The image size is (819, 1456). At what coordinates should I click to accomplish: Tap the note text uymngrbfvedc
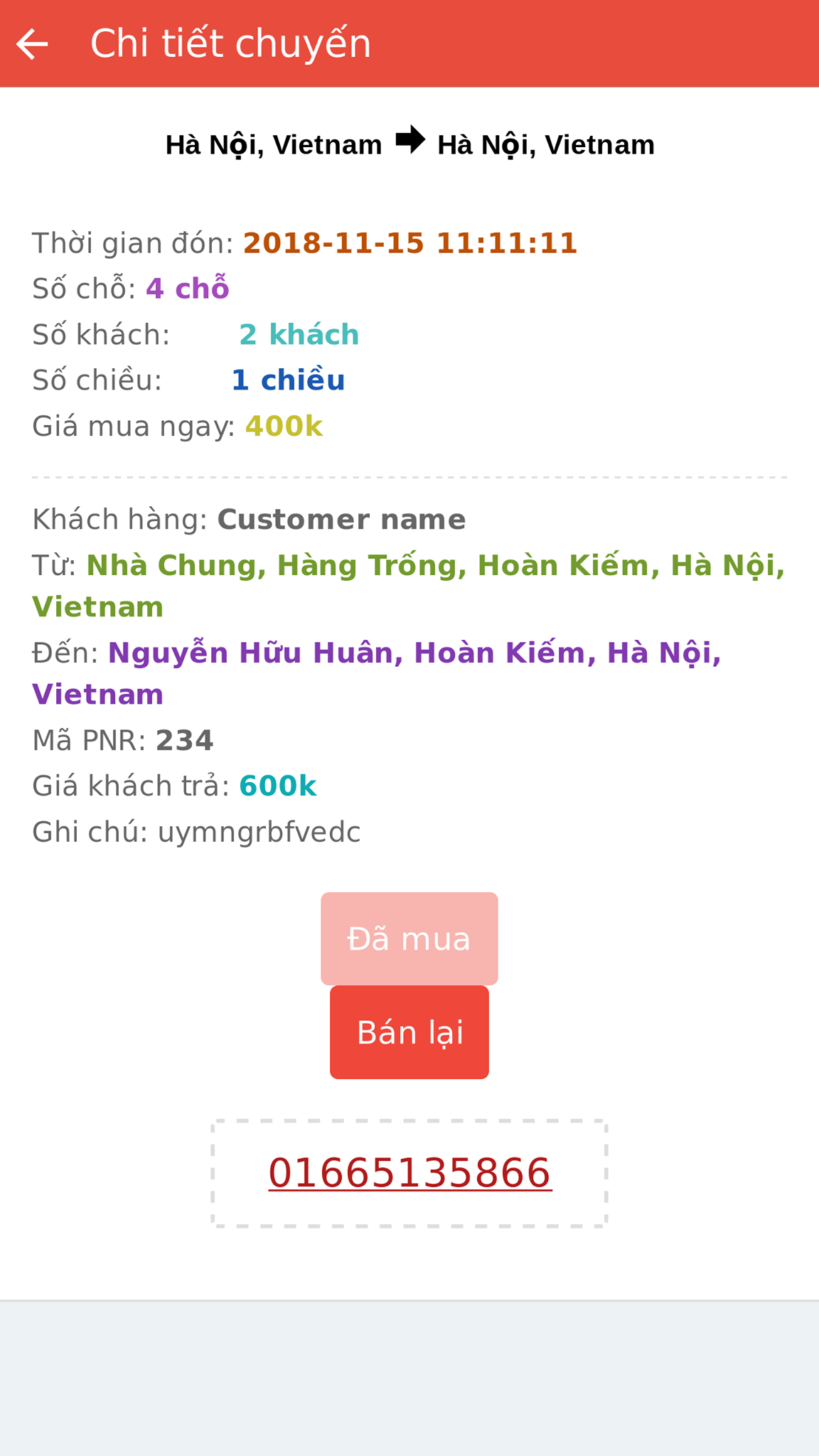pos(259,832)
